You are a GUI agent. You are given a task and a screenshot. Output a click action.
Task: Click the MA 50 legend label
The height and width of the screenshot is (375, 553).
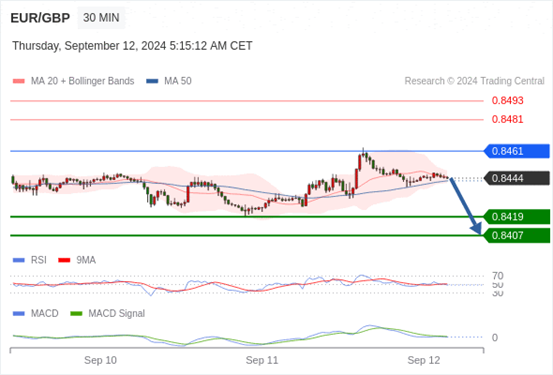coord(178,81)
